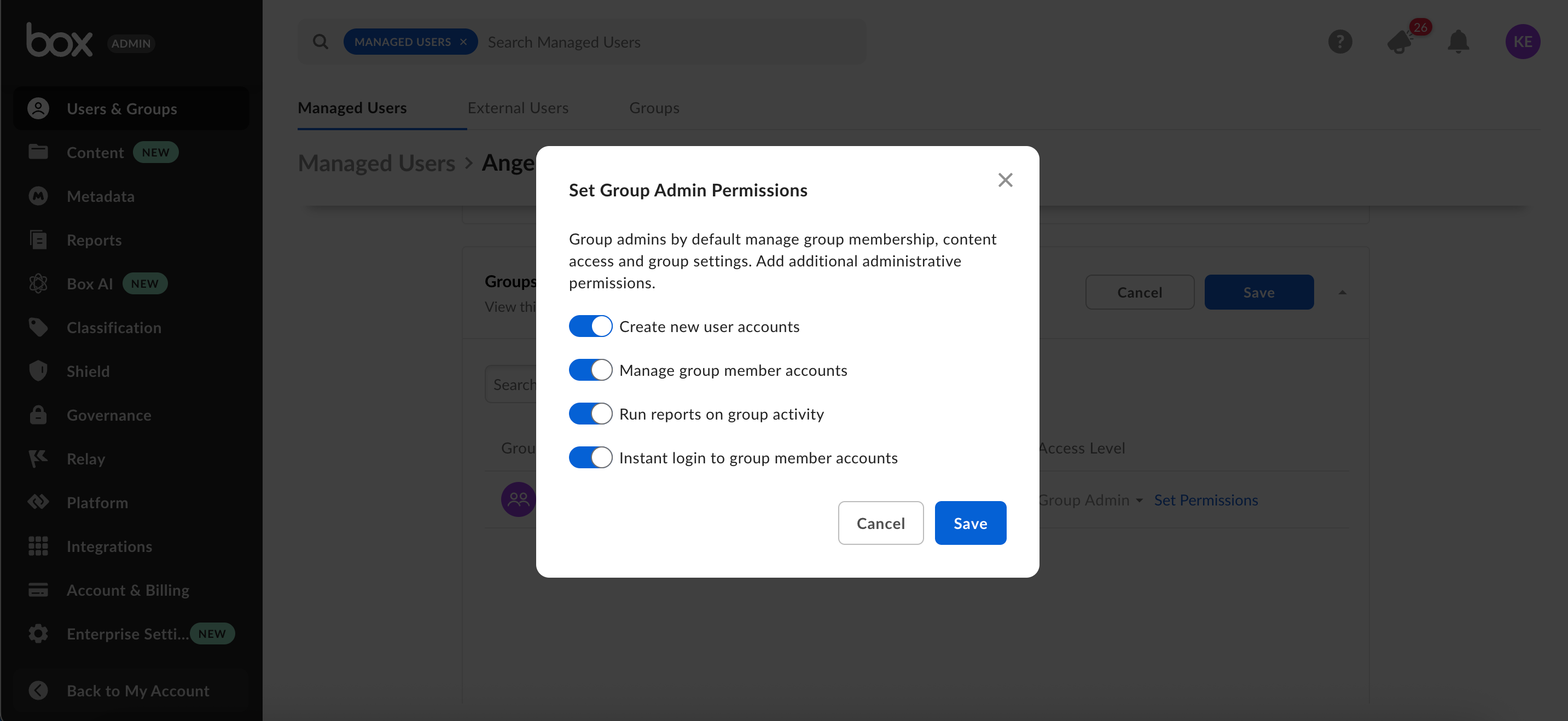Click the ADMIN badge beside the logo
Viewport: 1568px width, 721px height.
coord(131,43)
